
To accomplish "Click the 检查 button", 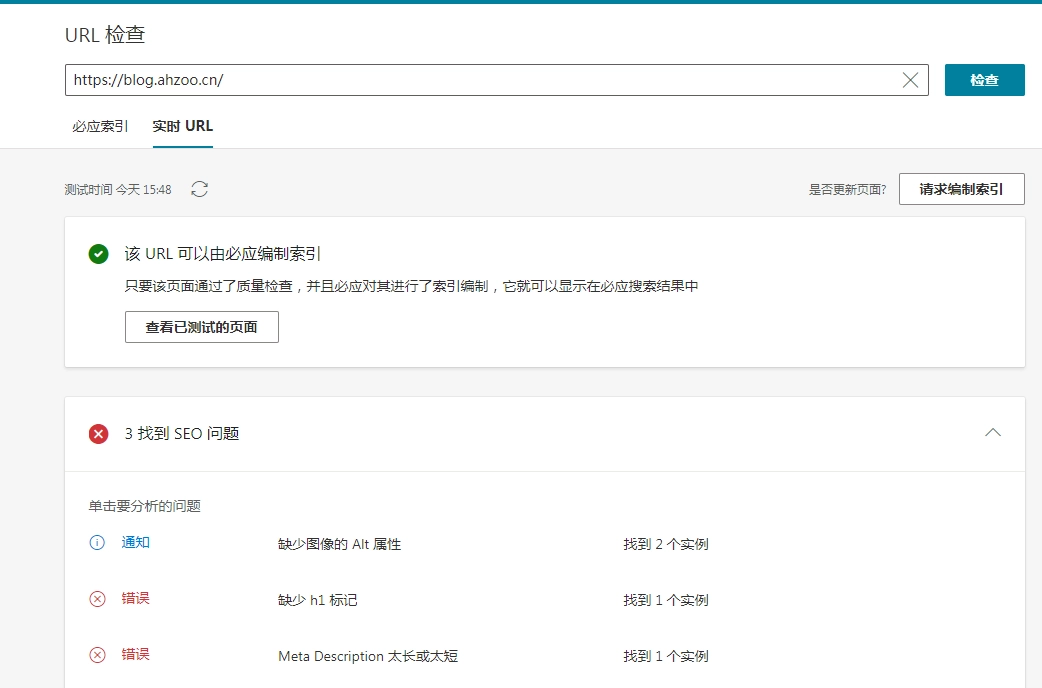I will (984, 80).
